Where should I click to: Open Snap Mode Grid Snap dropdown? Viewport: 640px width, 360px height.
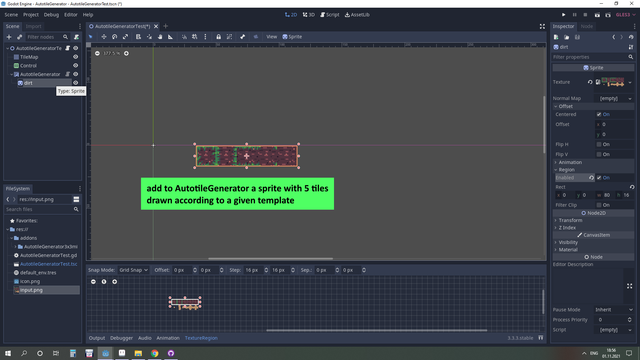[x=133, y=270]
